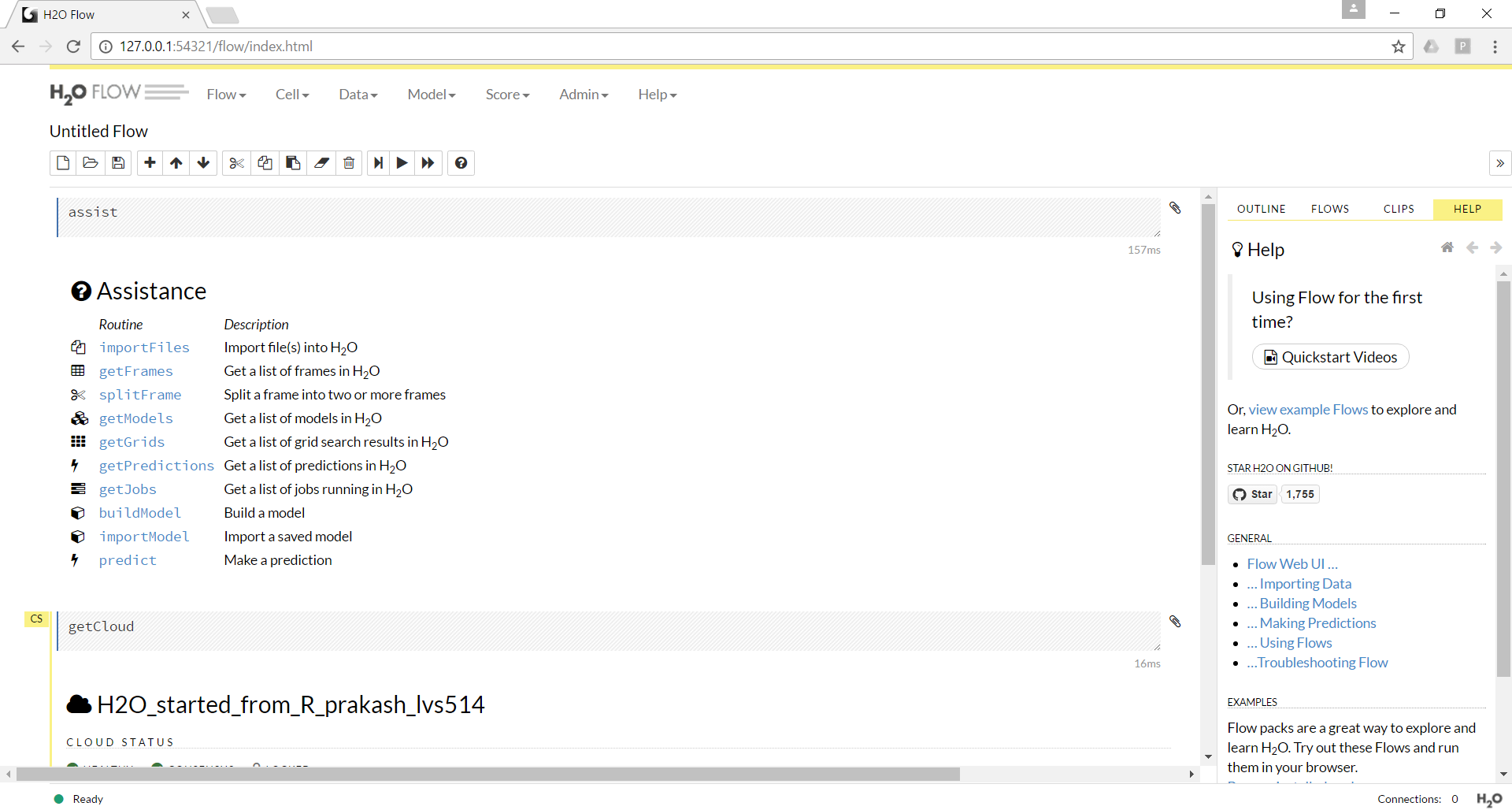Image resolution: width=1512 pixels, height=810 pixels.
Task: Paste the cell below using clipboard icon
Action: [293, 163]
